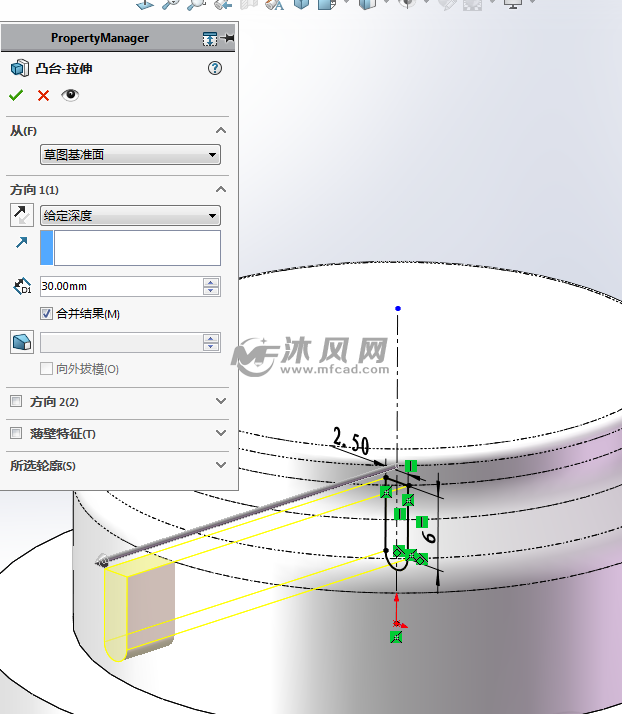Uncheck 合并结果(M) checkbox
Viewport: 622px width, 714px height.
pyautogui.click(x=46, y=313)
